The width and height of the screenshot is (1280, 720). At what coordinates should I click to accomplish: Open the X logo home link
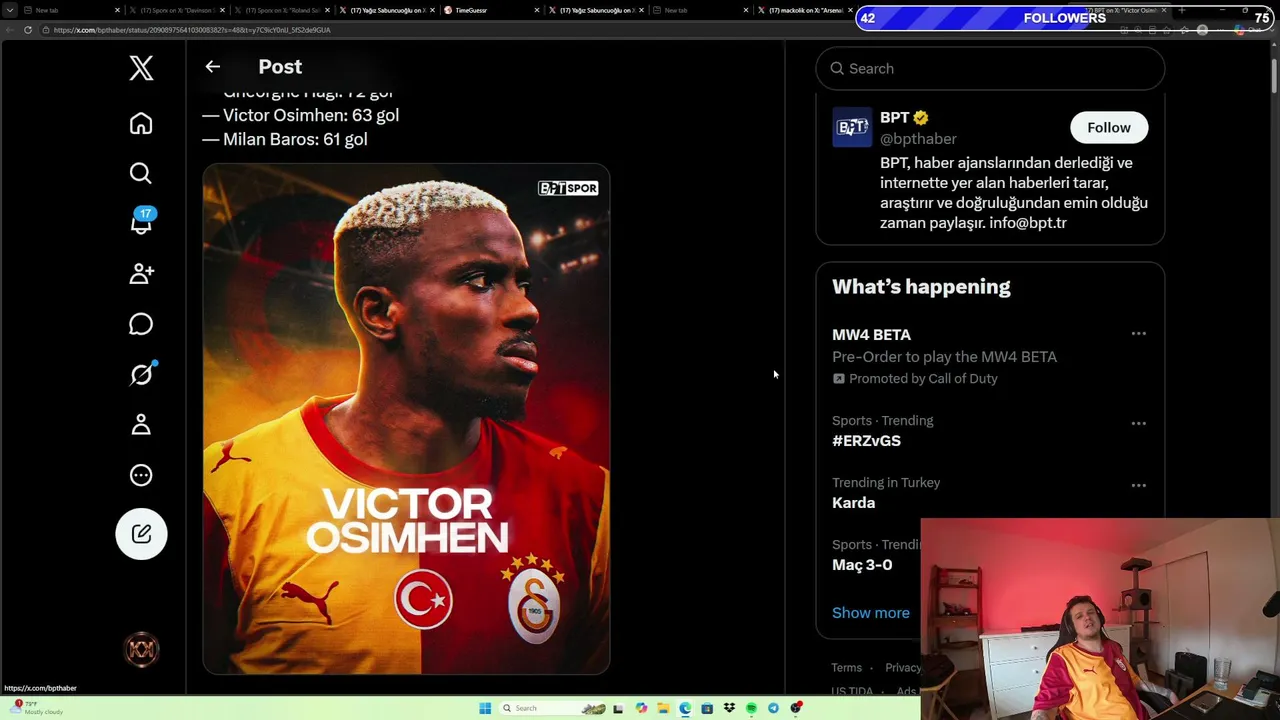click(x=141, y=68)
